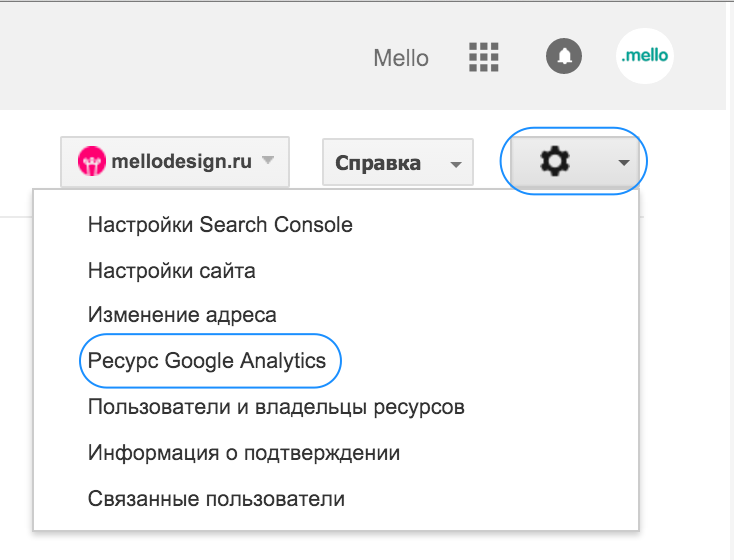Open the notifications bell
The height and width of the screenshot is (560, 734).
[x=564, y=56]
